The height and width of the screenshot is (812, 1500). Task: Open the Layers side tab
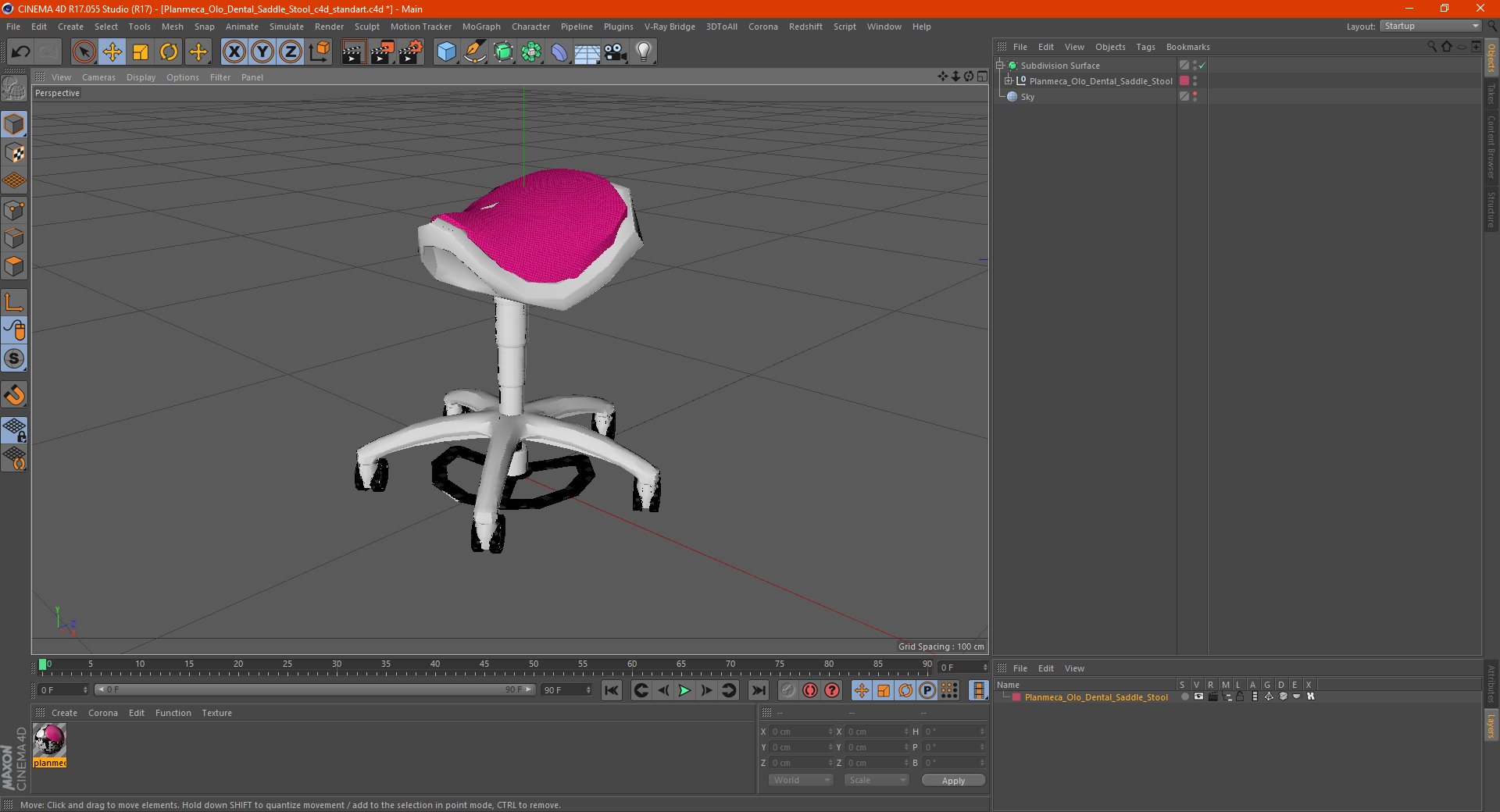(1491, 726)
